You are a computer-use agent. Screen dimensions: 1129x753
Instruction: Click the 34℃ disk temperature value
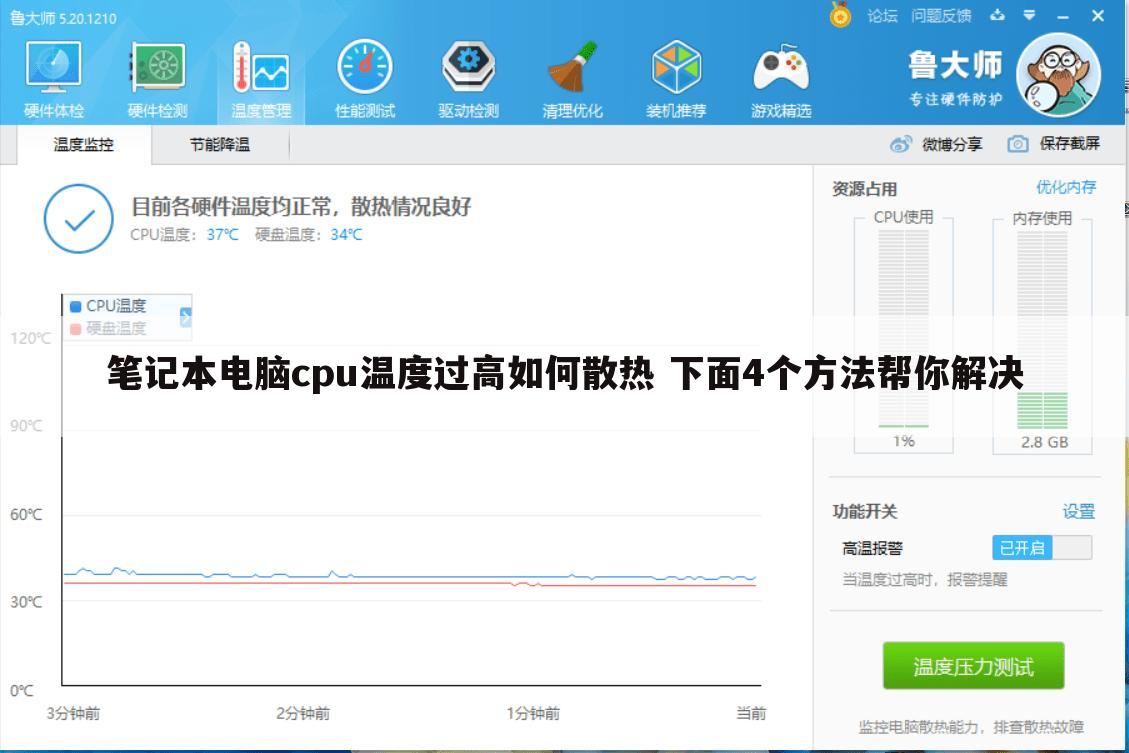pyautogui.click(x=346, y=235)
